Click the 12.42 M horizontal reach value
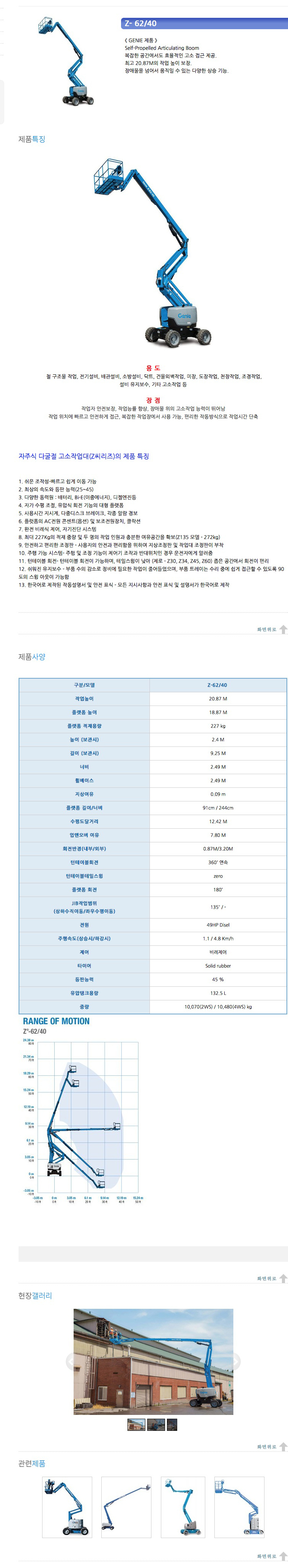Screen dimensions: 288x1568 pyautogui.click(x=218, y=821)
